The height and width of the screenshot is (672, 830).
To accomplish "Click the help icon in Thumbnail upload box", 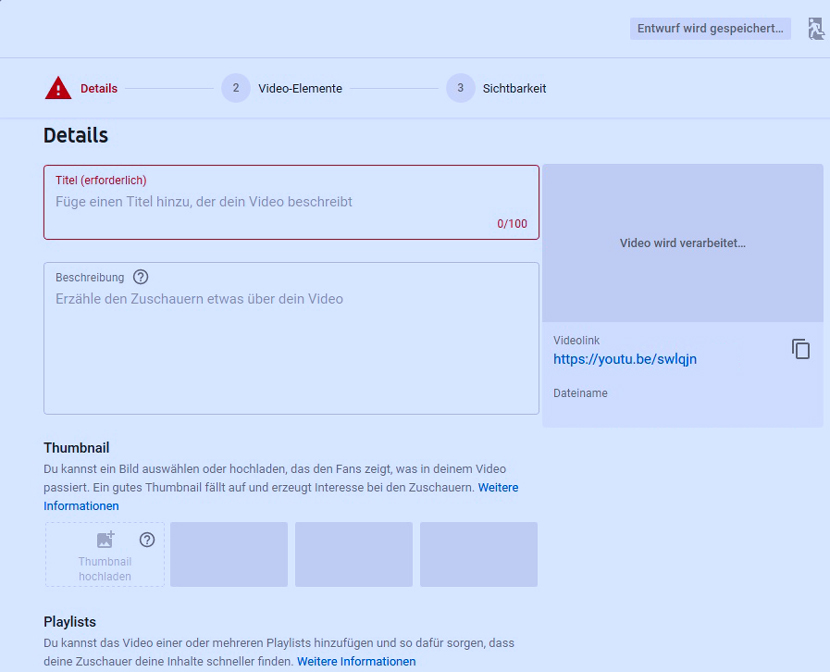I will [x=147, y=540].
